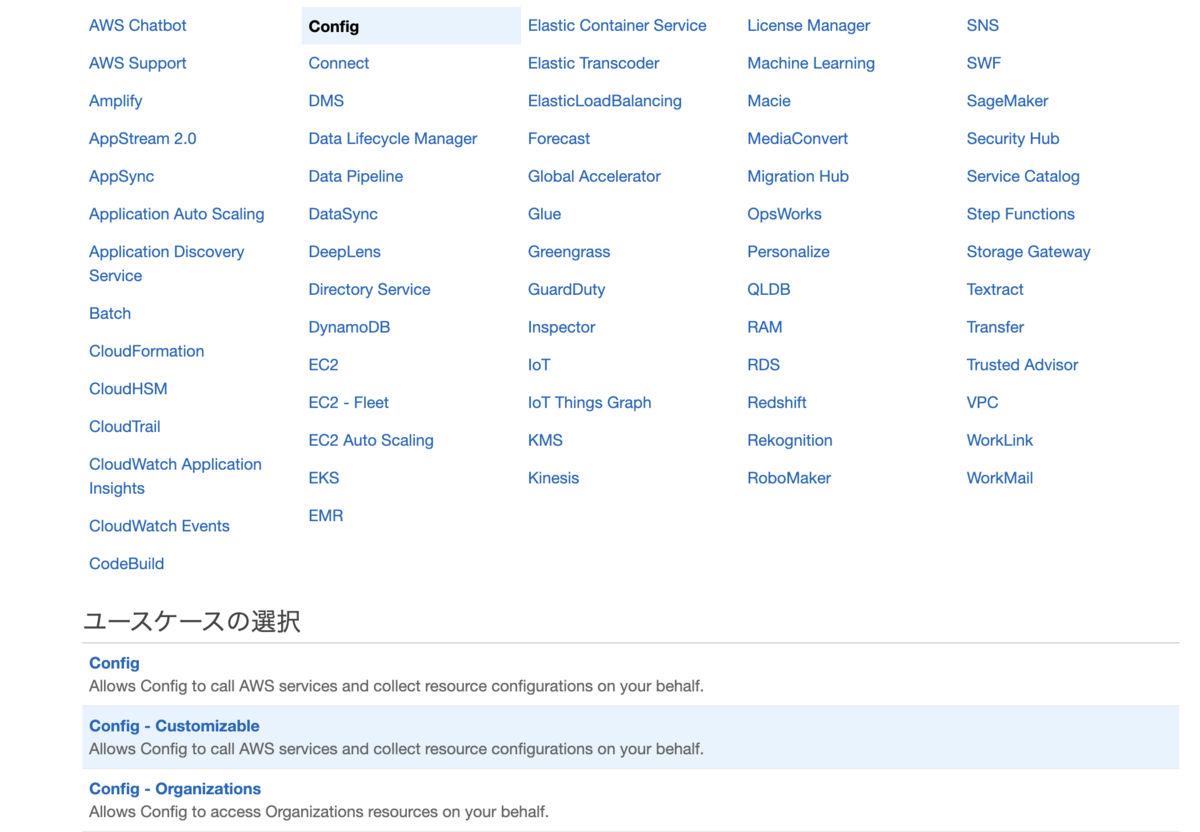The image size is (1200, 832).
Task: Click the QLDB service link
Action: pos(769,289)
